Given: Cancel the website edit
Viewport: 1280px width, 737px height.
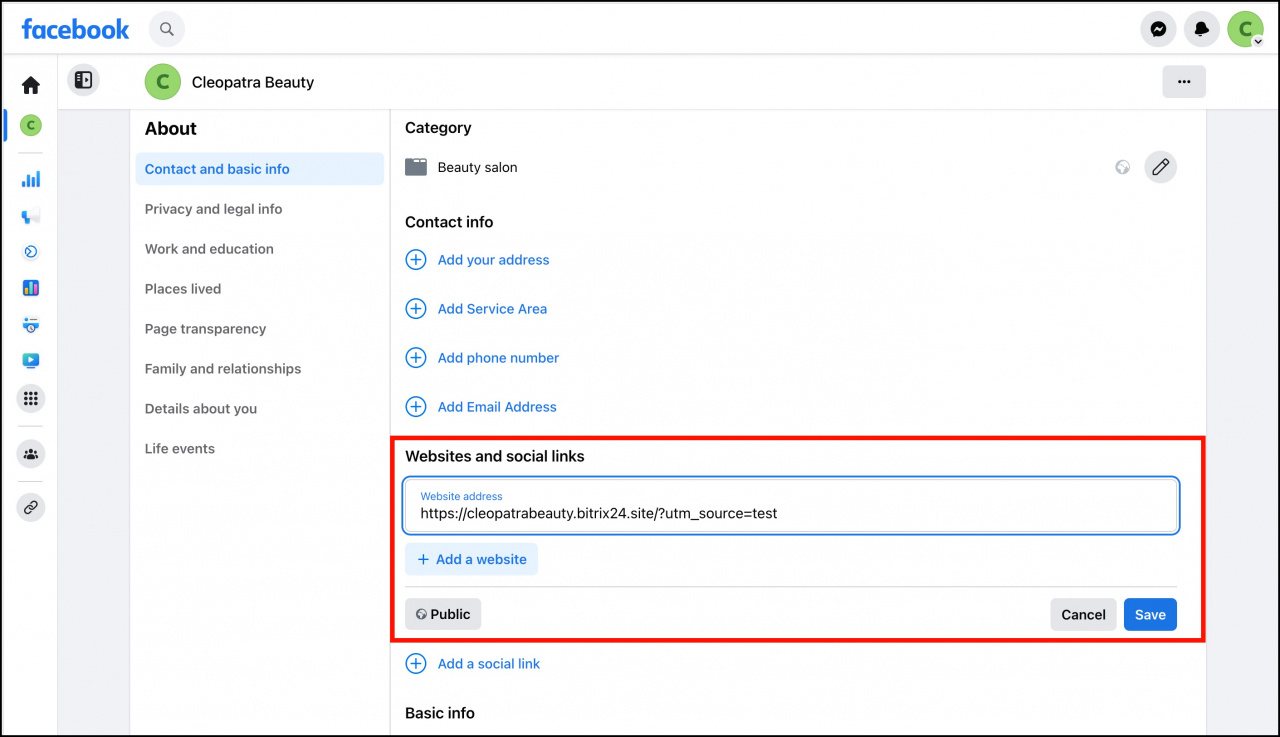Looking at the screenshot, I should pyautogui.click(x=1083, y=614).
